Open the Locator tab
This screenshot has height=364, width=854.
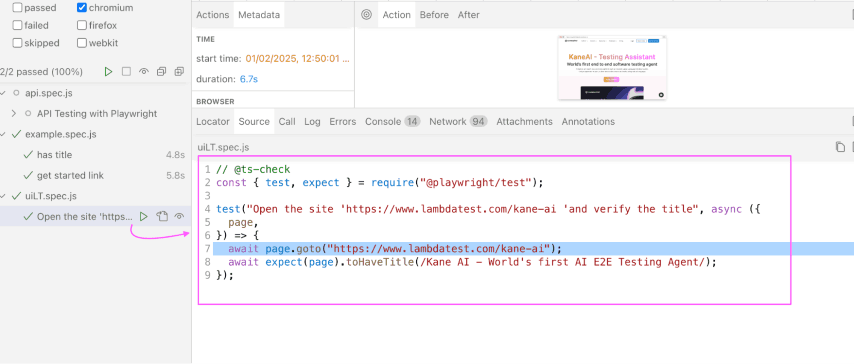213,122
